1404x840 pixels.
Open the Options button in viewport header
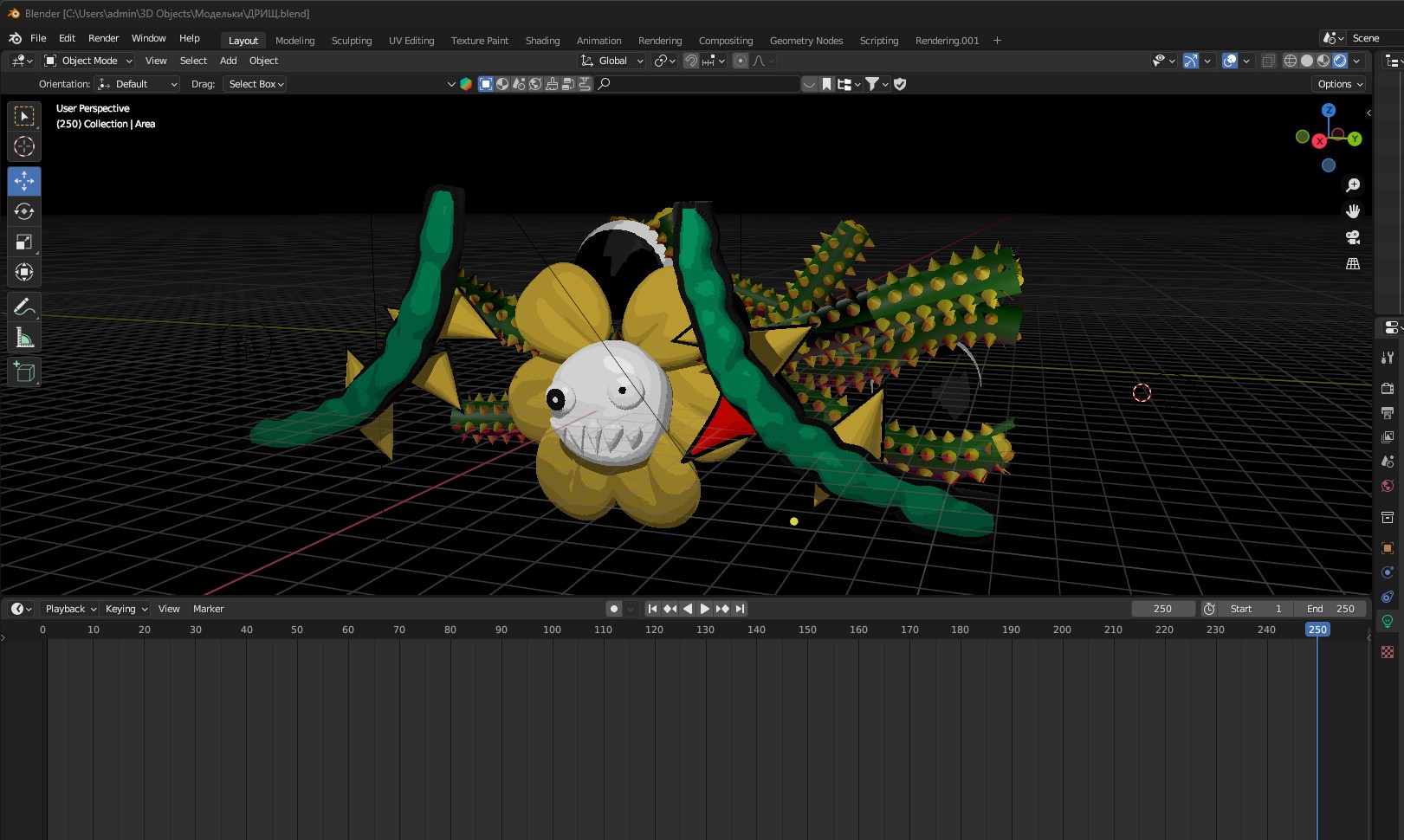tap(1340, 84)
